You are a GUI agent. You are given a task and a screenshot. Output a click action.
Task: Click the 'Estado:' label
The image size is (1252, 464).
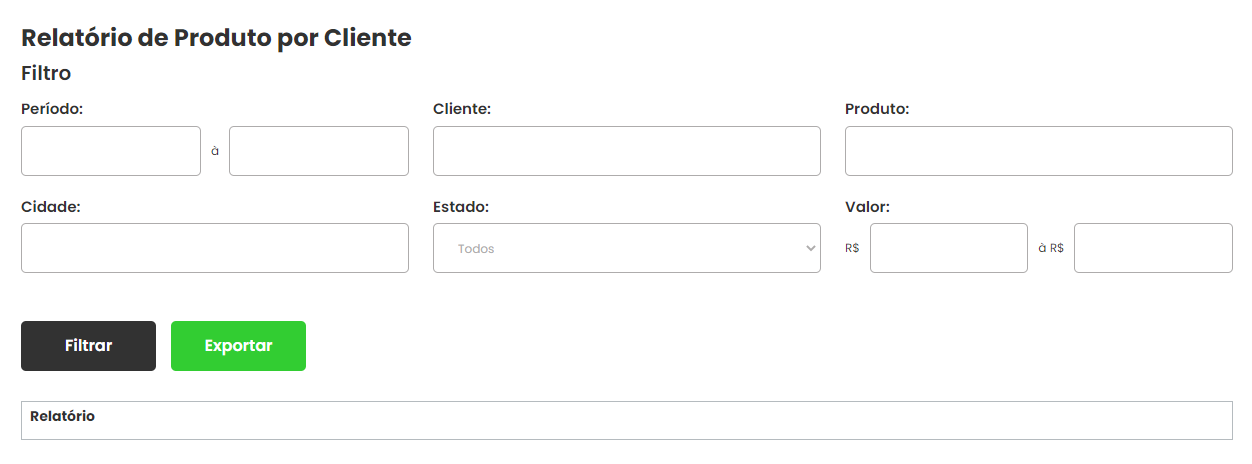(x=461, y=206)
